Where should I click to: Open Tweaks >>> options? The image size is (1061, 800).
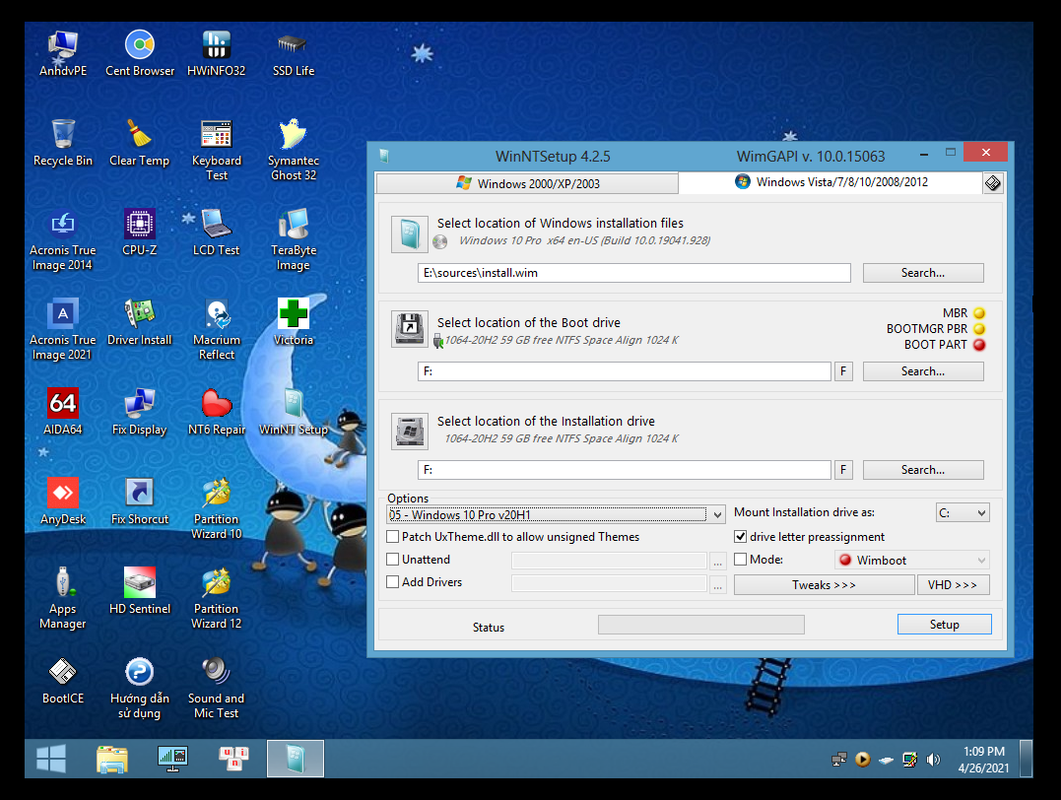point(823,585)
